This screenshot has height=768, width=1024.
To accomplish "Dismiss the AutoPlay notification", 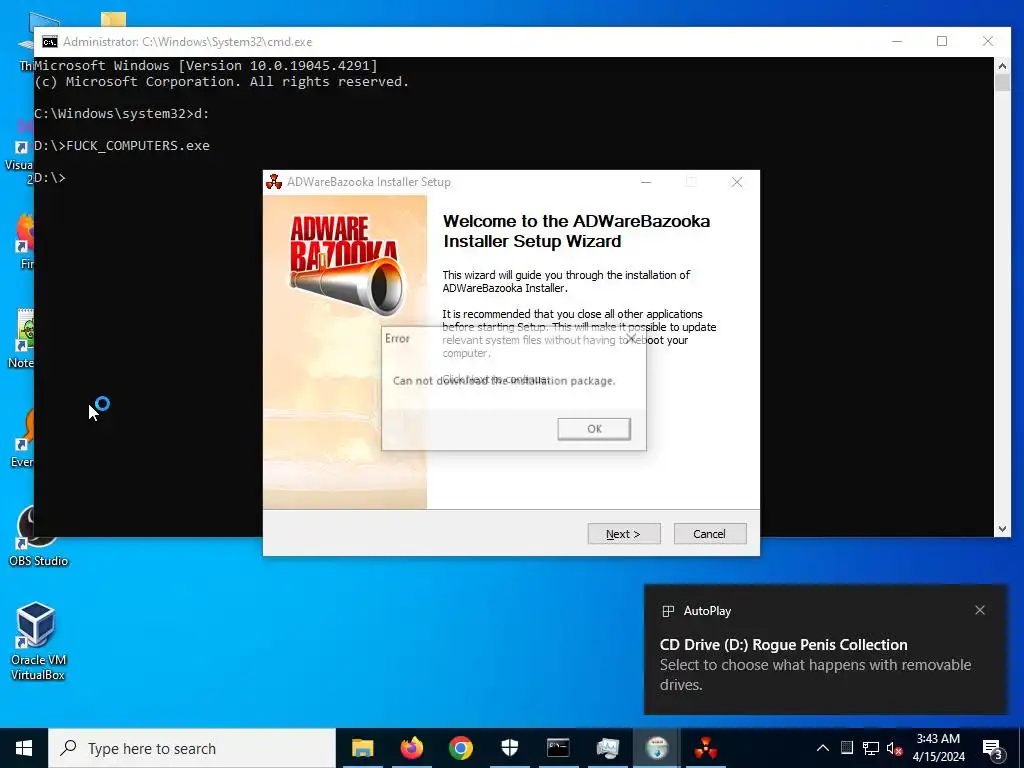I will click(980, 610).
